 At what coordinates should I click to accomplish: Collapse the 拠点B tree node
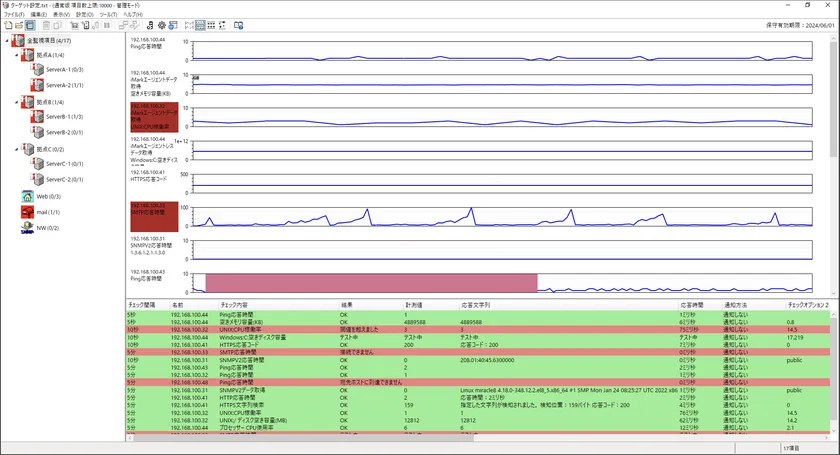pos(17,101)
